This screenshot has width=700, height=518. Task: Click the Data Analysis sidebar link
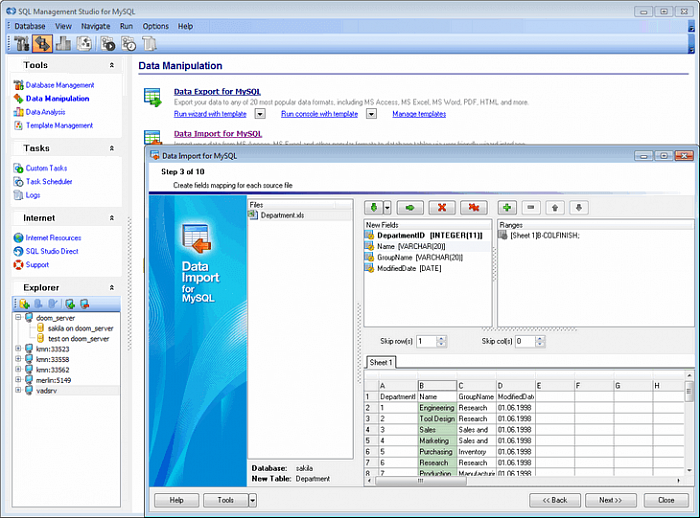[x=46, y=112]
